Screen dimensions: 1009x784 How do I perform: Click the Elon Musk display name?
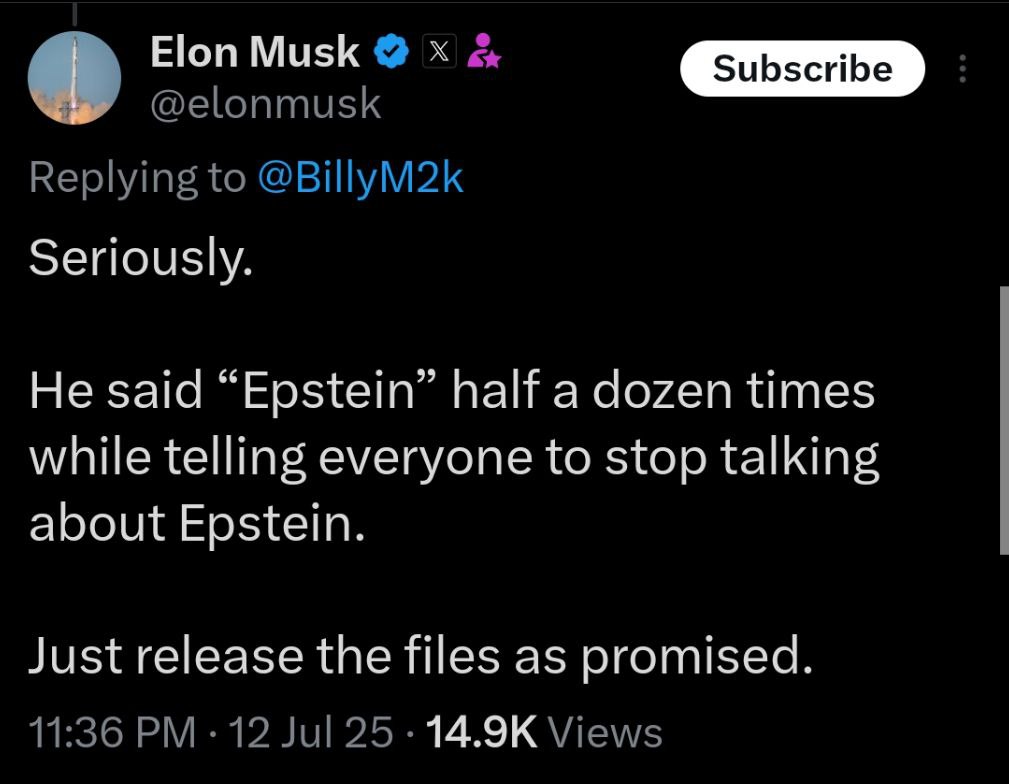click(x=255, y=51)
